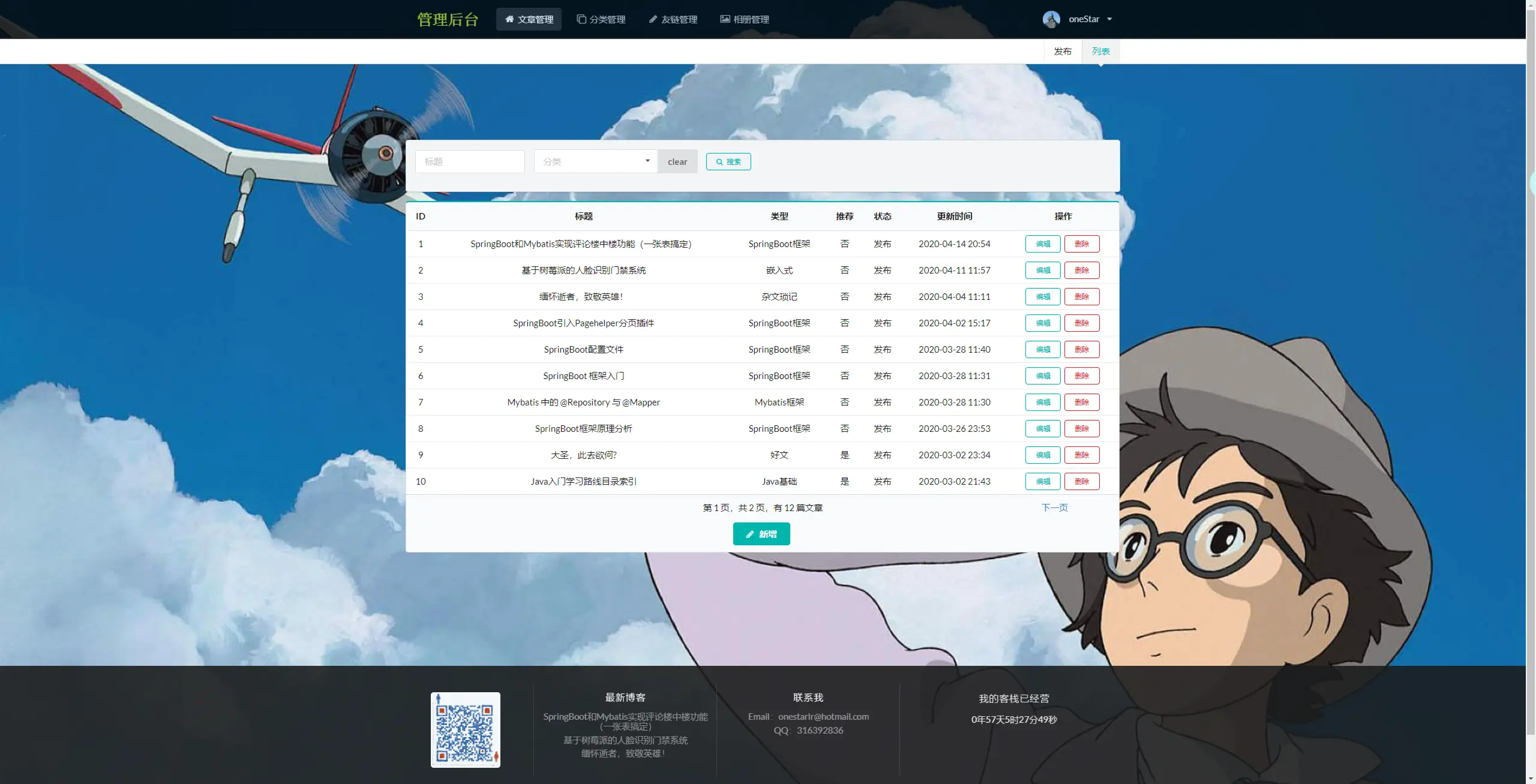Go to 下一页 next page

pyautogui.click(x=1054, y=507)
